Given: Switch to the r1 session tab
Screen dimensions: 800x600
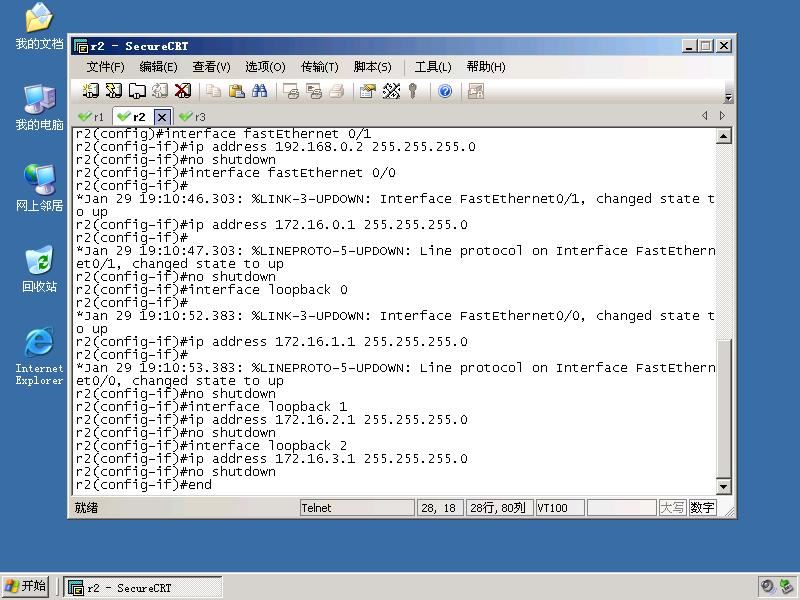Looking at the screenshot, I should (91, 117).
